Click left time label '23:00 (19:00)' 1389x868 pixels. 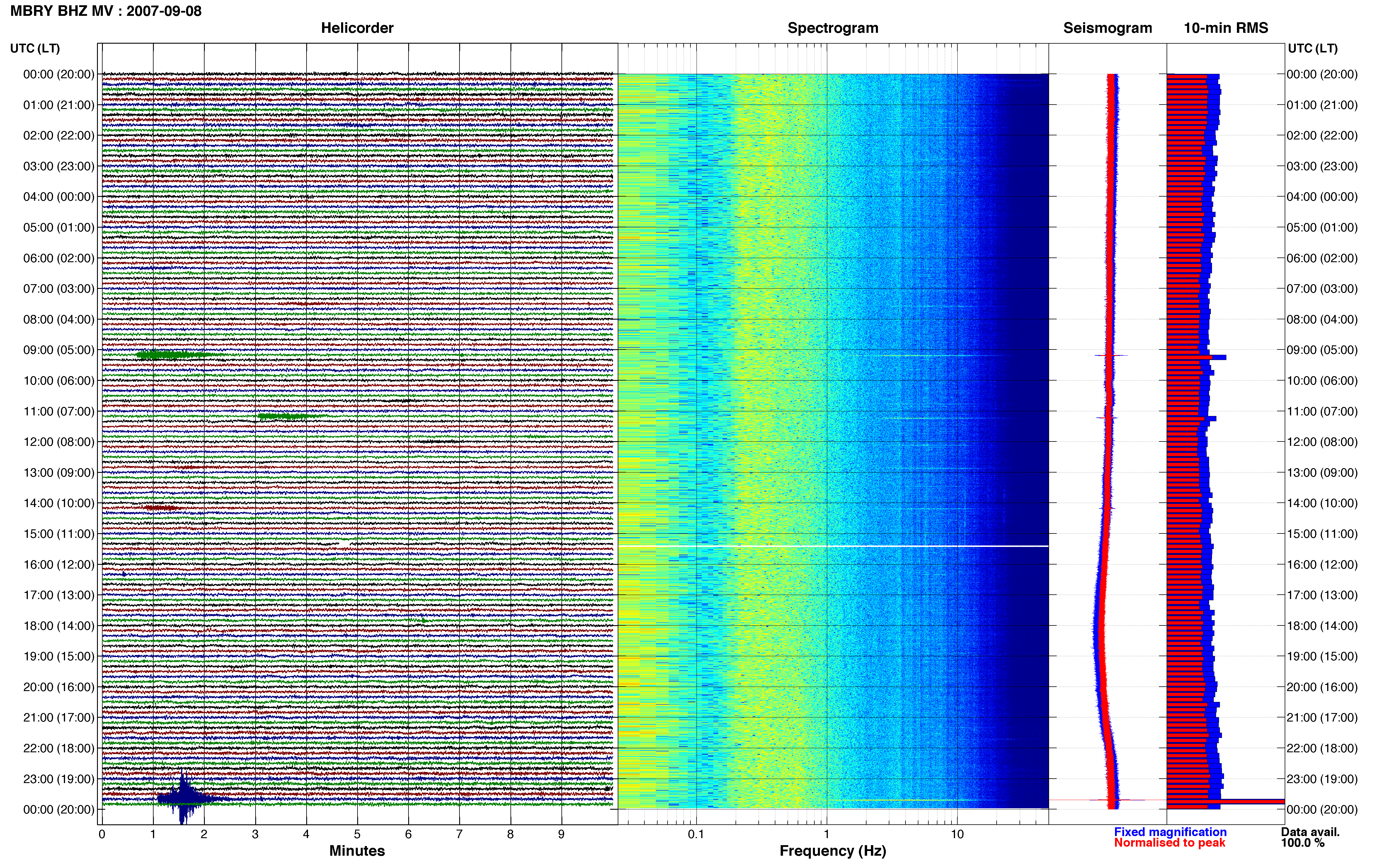click(59, 779)
